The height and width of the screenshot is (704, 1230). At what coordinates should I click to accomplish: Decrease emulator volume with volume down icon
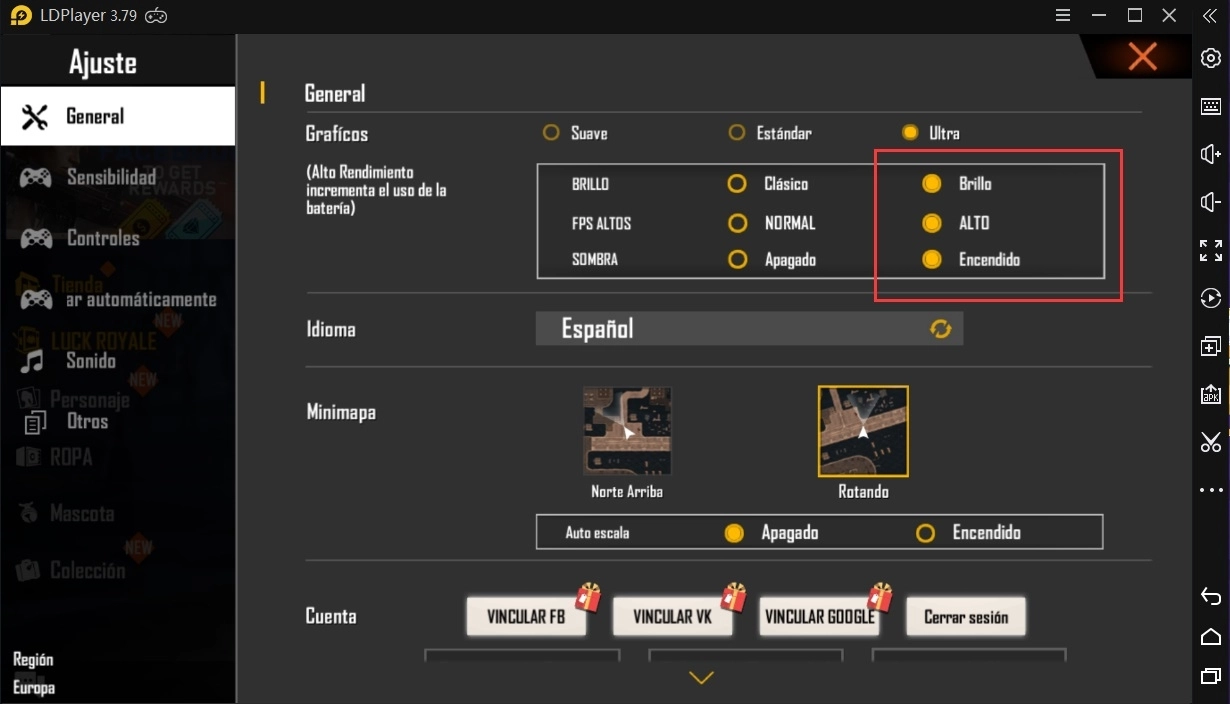(x=1210, y=202)
